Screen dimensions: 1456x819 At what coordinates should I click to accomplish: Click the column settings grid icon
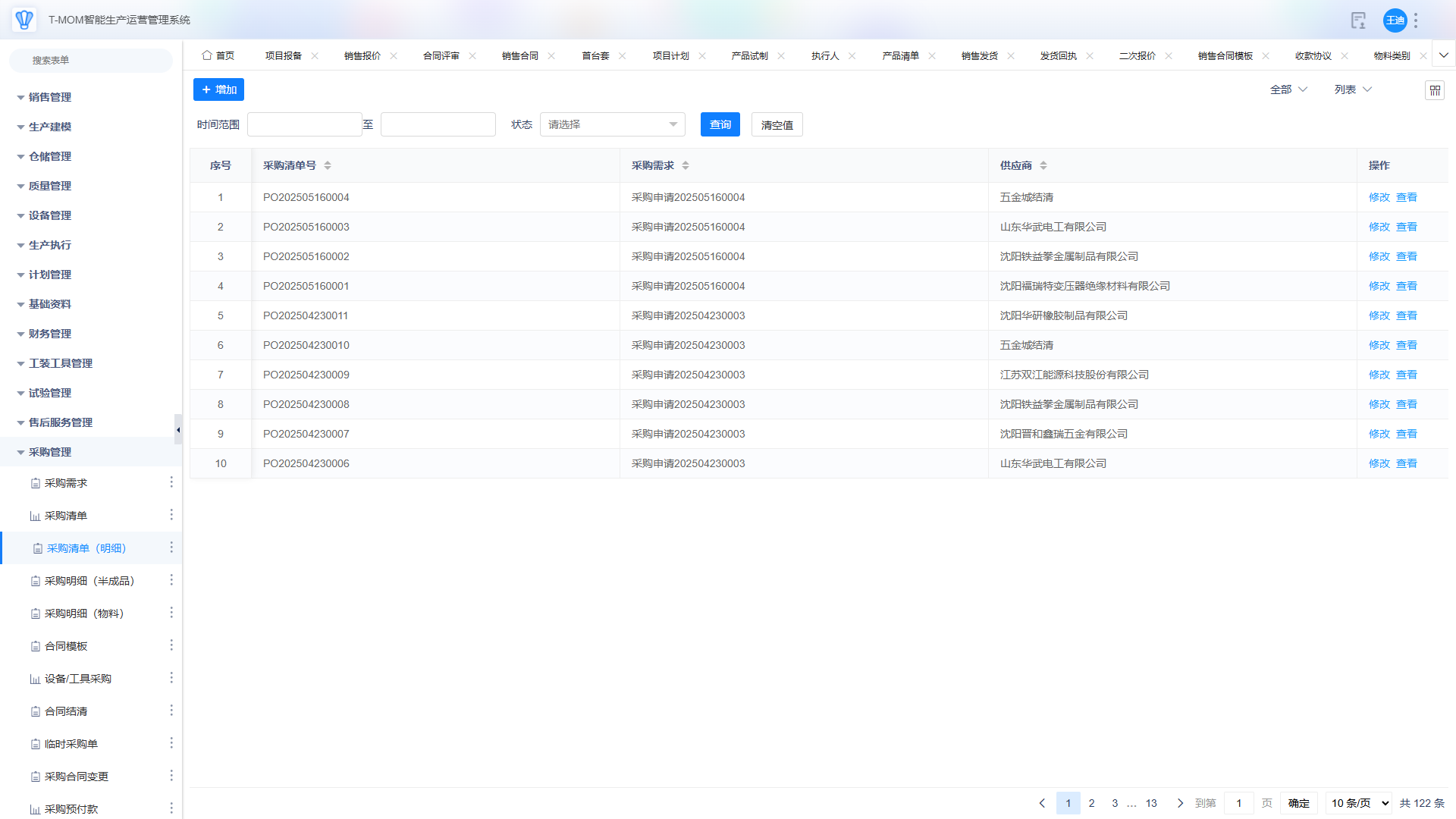tap(1434, 90)
